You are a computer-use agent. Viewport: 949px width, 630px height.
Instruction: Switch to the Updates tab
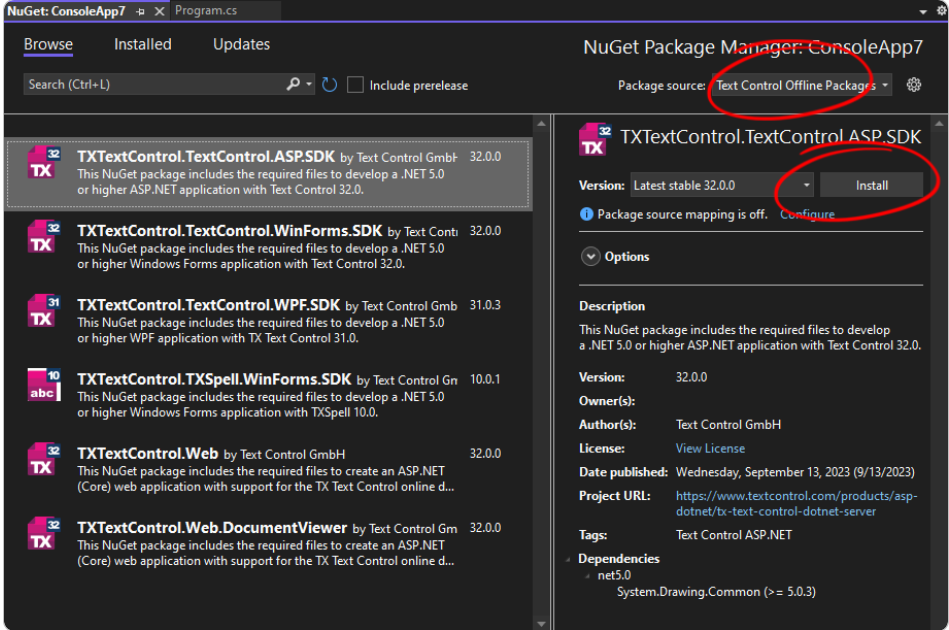pyautogui.click(x=241, y=44)
